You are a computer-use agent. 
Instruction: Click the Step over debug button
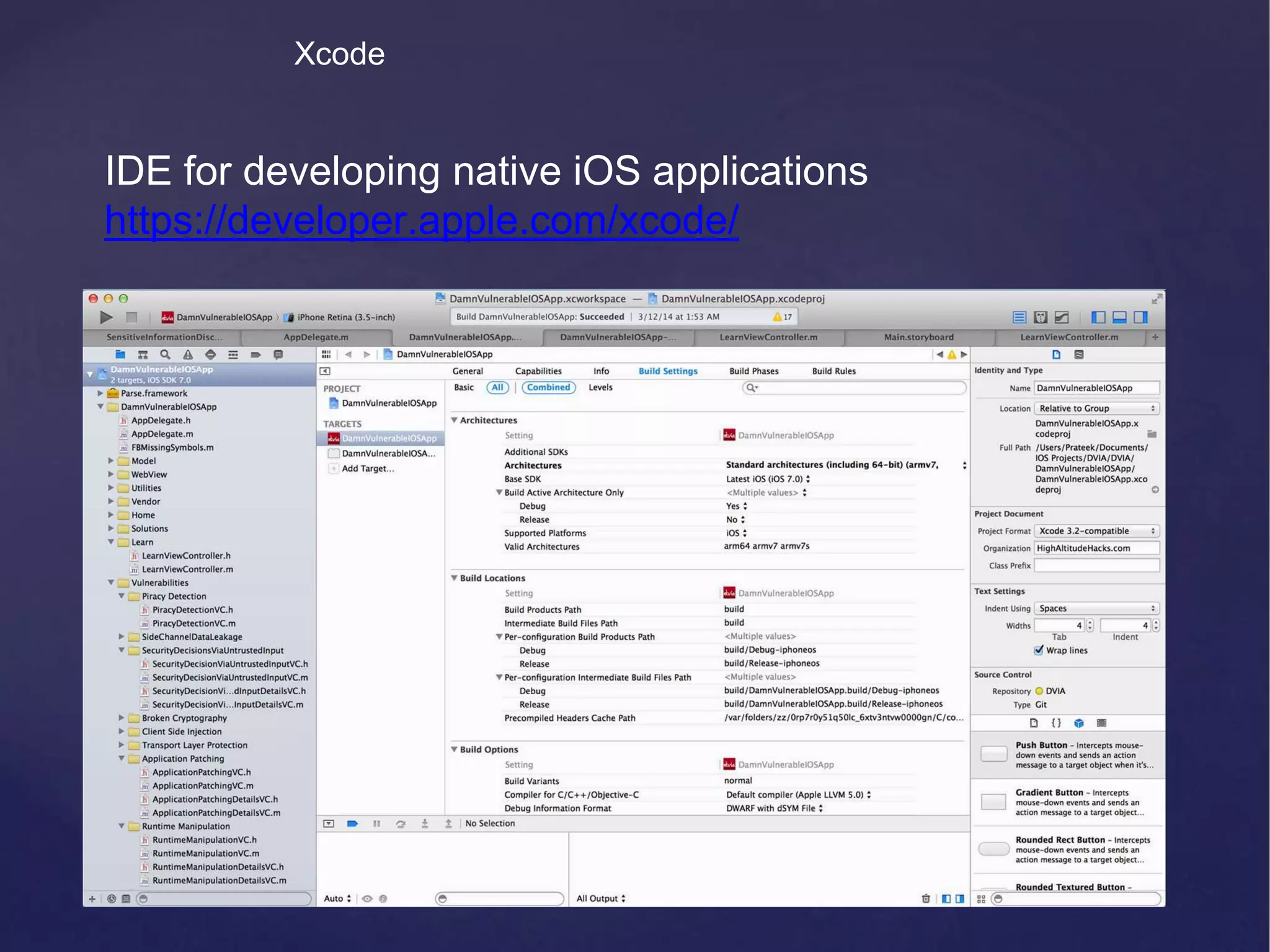point(401,824)
